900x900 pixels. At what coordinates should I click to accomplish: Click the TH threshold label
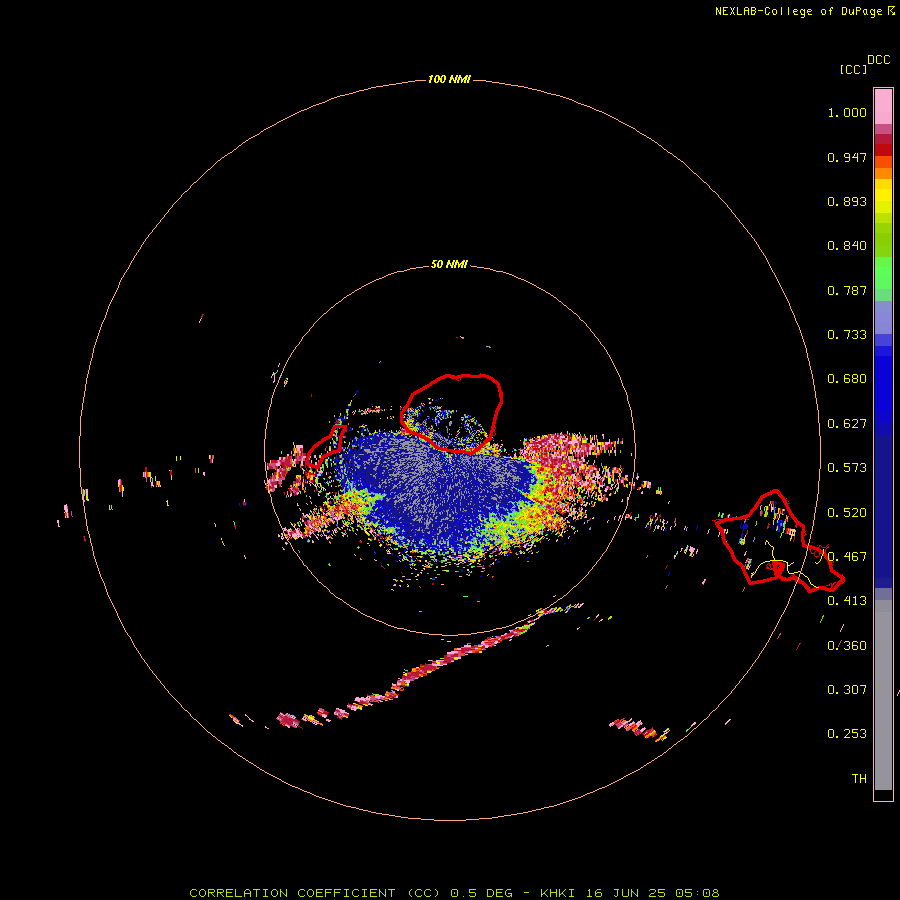(x=859, y=778)
